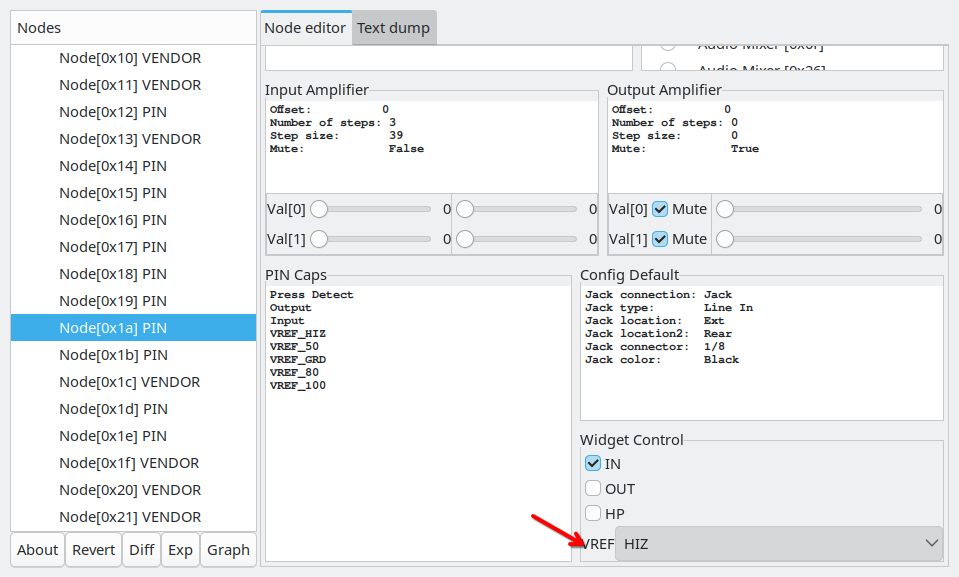Screen dimensions: 959x577
Task: Open the VREF HIZ dropdown
Action: point(779,543)
